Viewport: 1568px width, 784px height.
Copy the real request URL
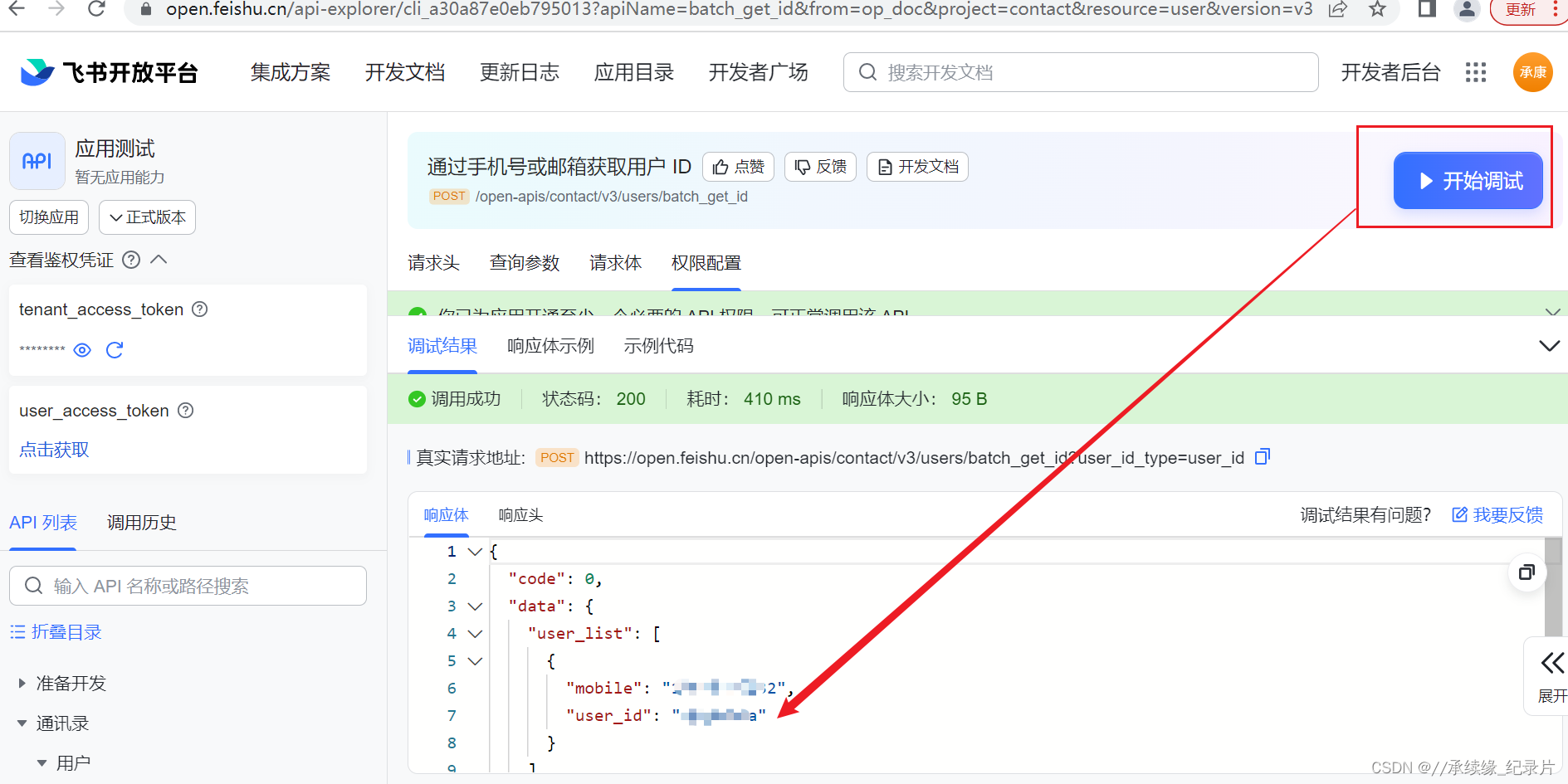pos(1263,457)
